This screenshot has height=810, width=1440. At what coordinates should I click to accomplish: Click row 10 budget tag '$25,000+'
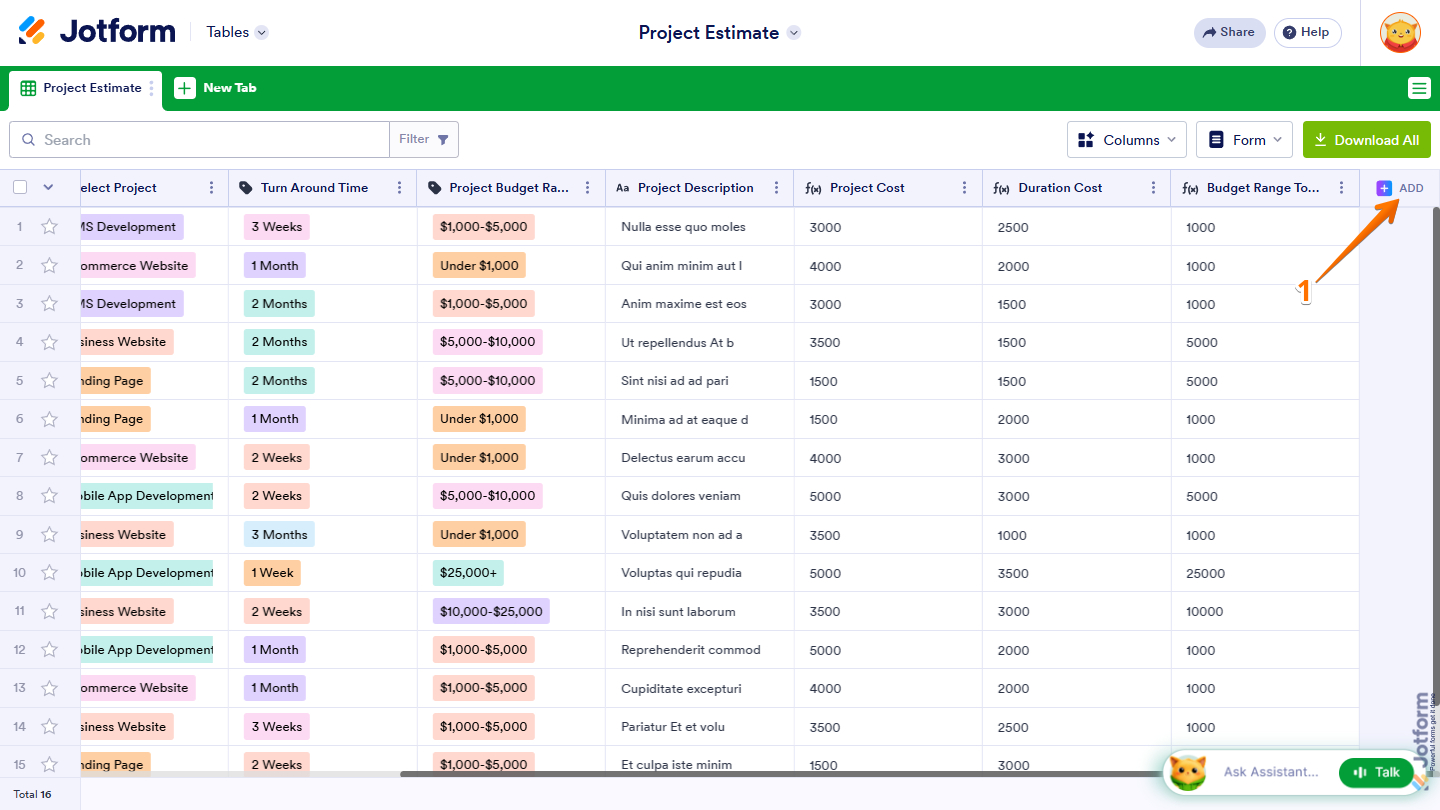click(x=468, y=573)
